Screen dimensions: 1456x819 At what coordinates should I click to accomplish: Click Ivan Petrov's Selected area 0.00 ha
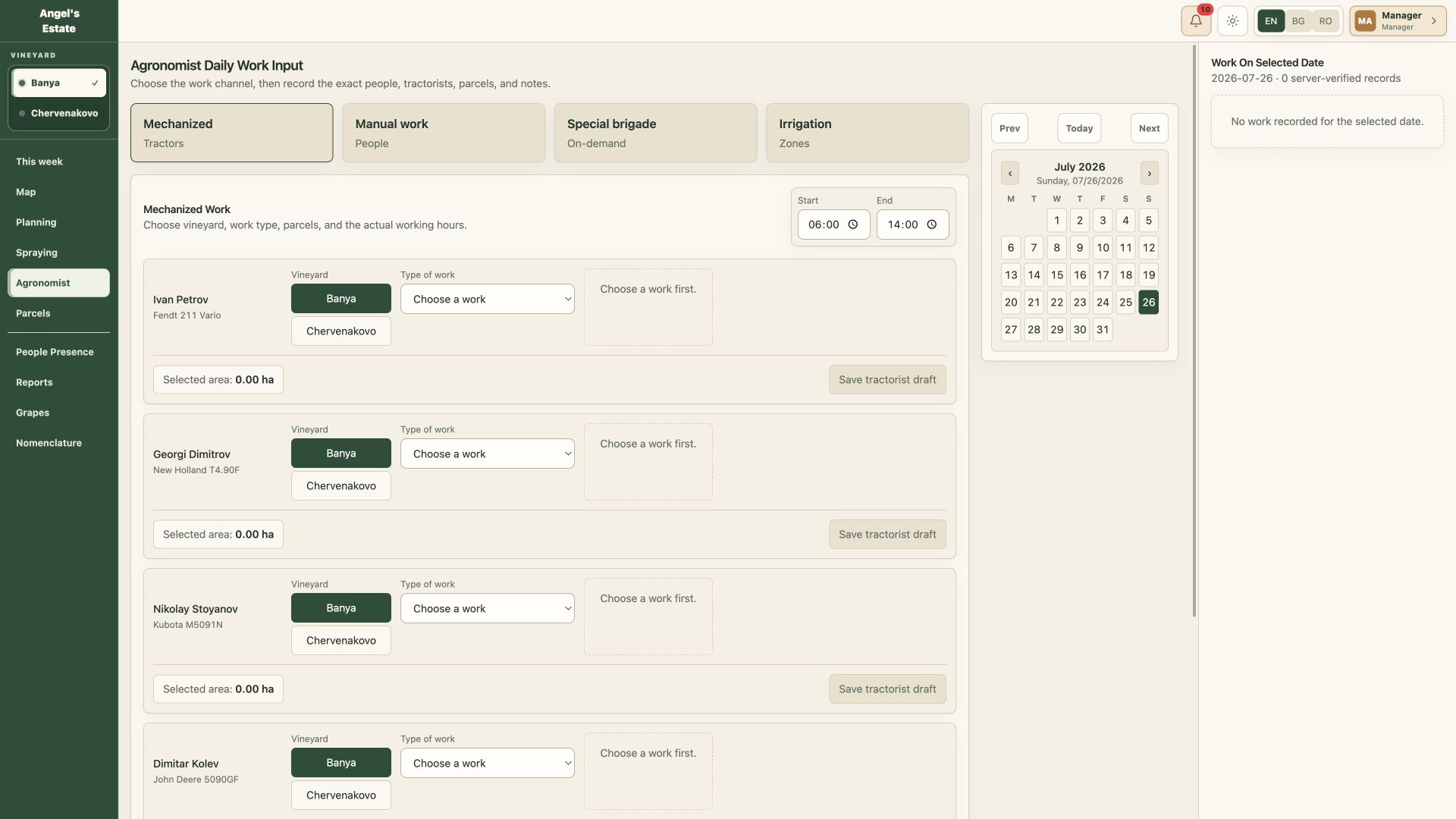[x=218, y=380]
